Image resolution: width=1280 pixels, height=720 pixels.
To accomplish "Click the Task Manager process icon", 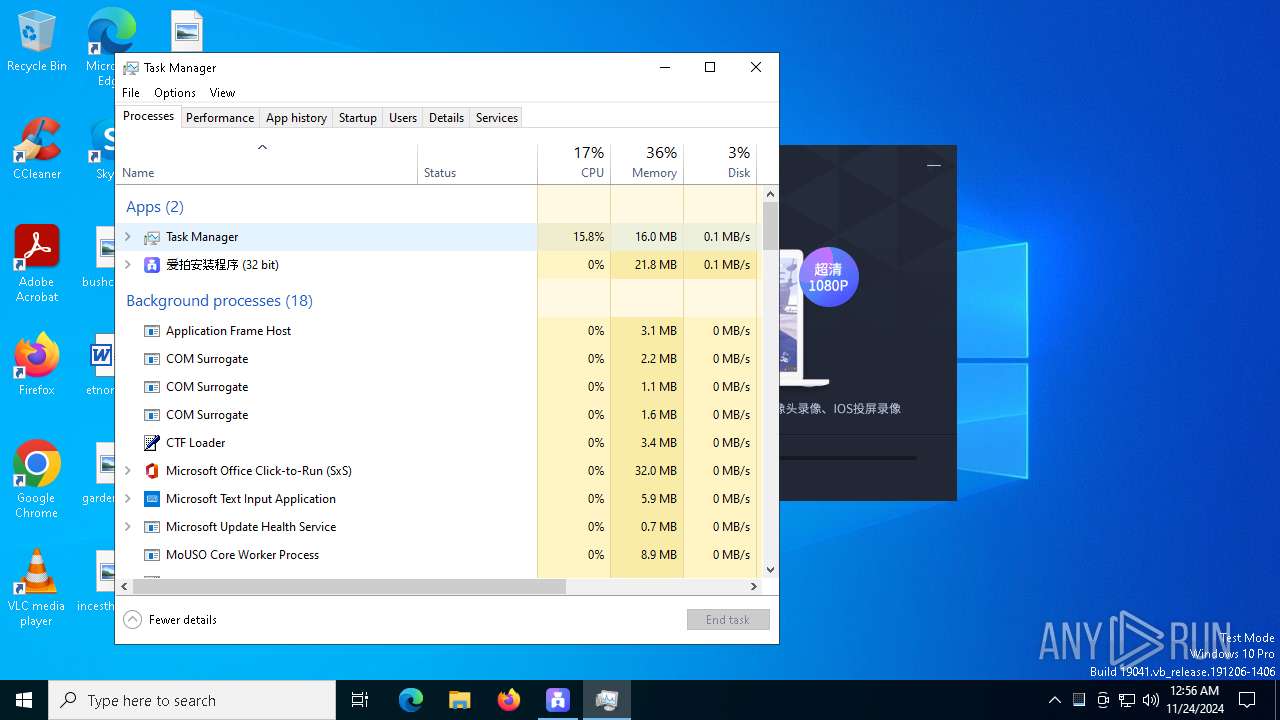I will pos(152,237).
